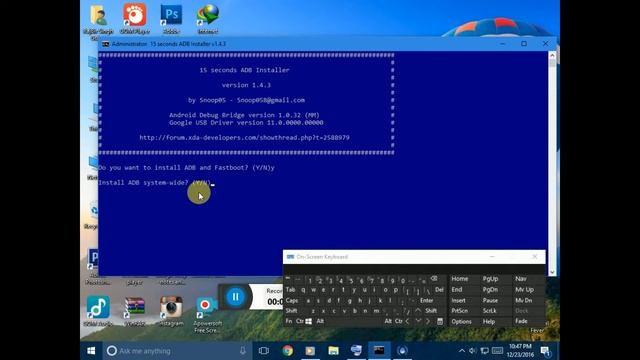Show hidden system tray icons
640x360 pixels.
(x=462, y=351)
